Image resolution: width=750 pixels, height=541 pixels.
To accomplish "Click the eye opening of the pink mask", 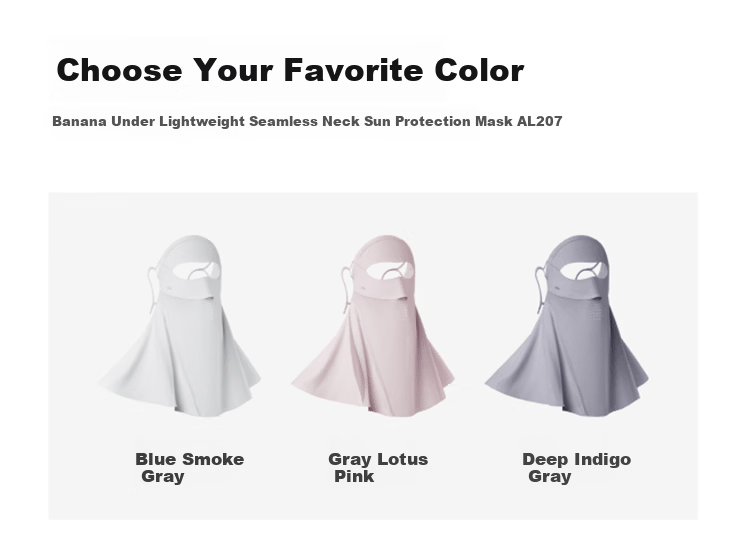I will (386, 272).
